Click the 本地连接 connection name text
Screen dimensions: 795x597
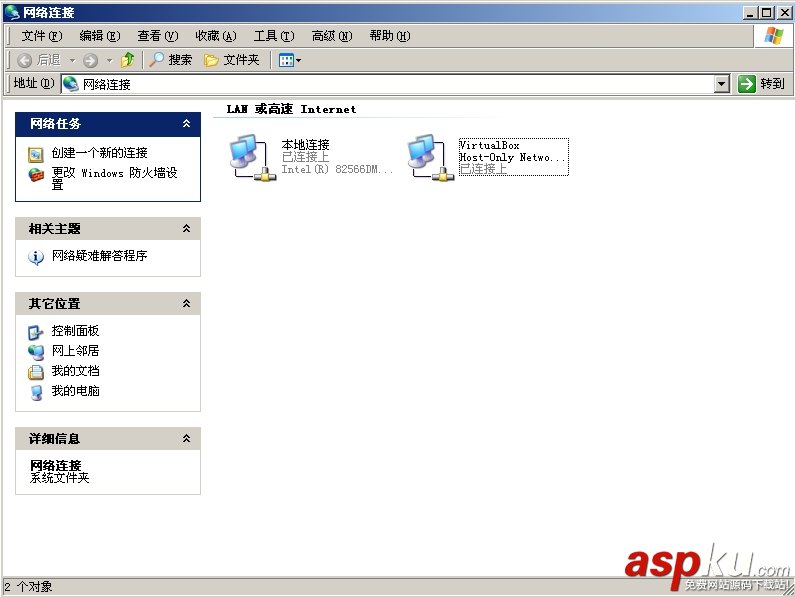coord(305,145)
